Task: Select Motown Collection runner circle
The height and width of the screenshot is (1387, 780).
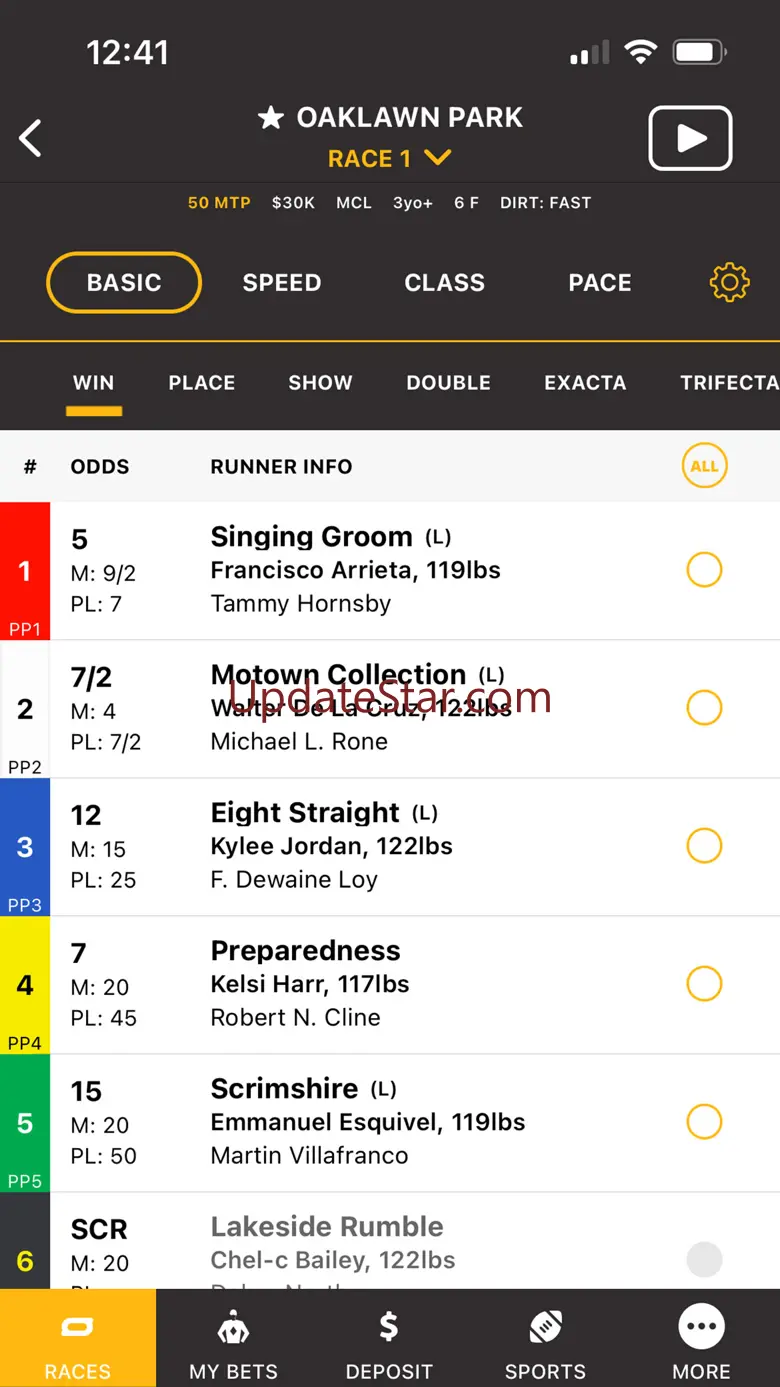Action: point(704,708)
